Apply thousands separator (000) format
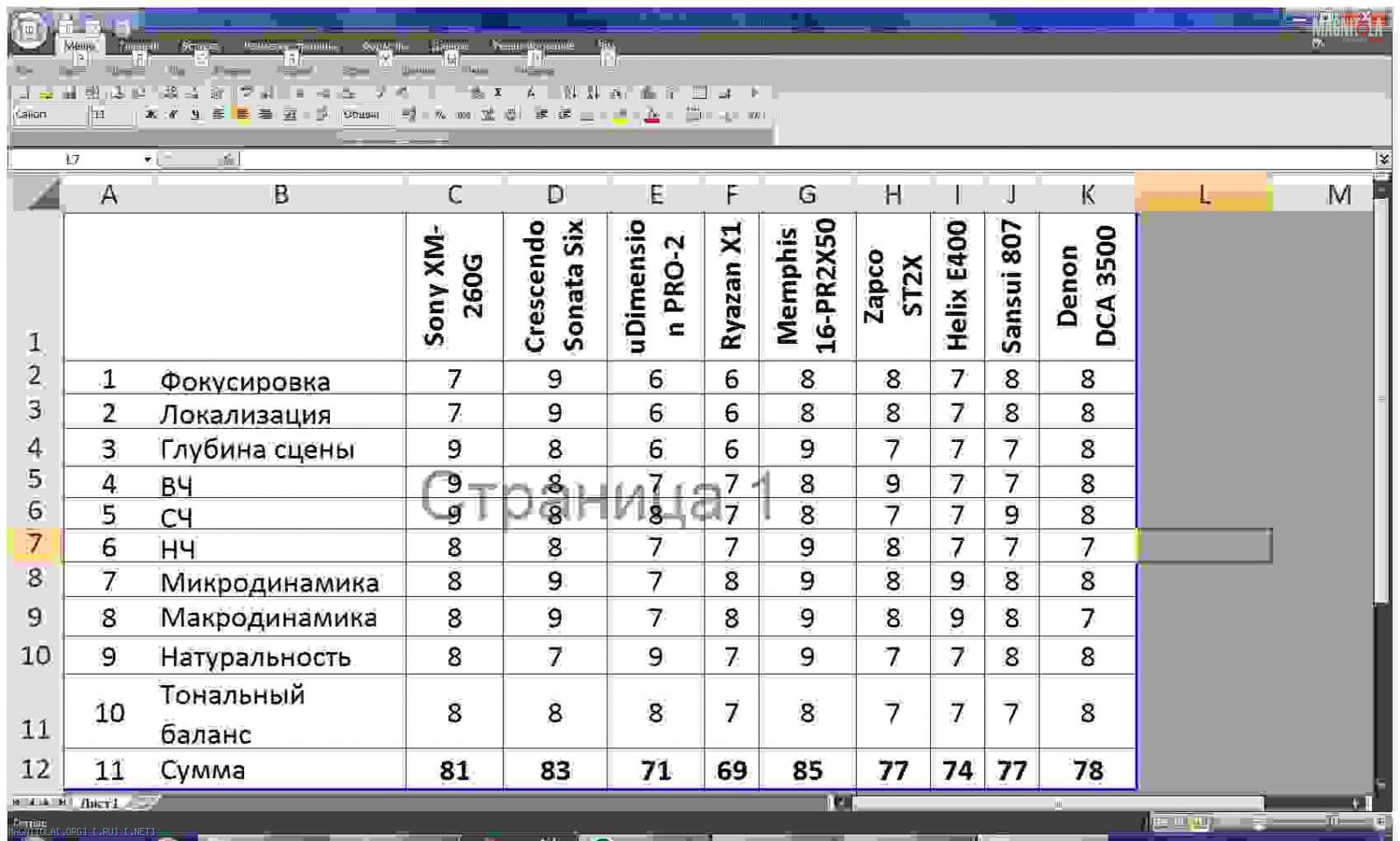1400x841 pixels. point(464,115)
